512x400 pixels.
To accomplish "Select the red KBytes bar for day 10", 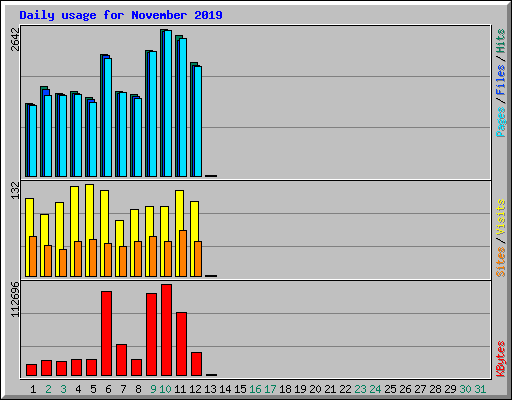I will [x=166, y=330].
